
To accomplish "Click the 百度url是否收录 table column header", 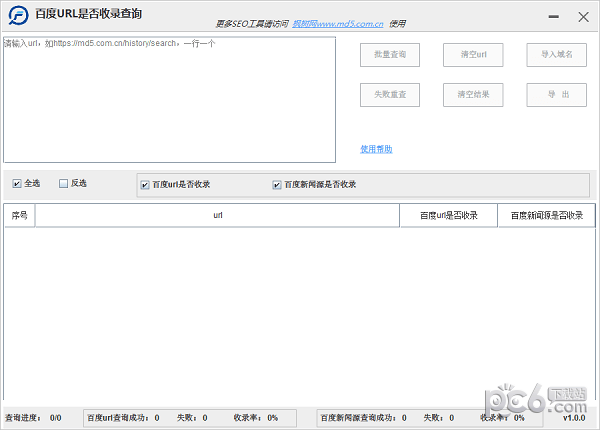I will click(448, 215).
